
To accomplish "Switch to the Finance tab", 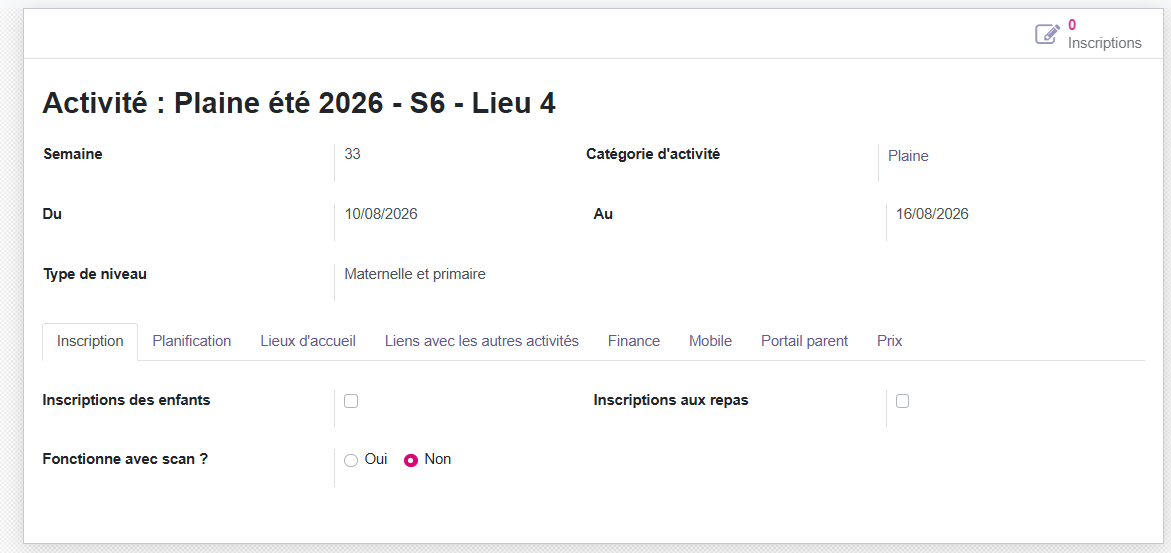I will point(634,342).
